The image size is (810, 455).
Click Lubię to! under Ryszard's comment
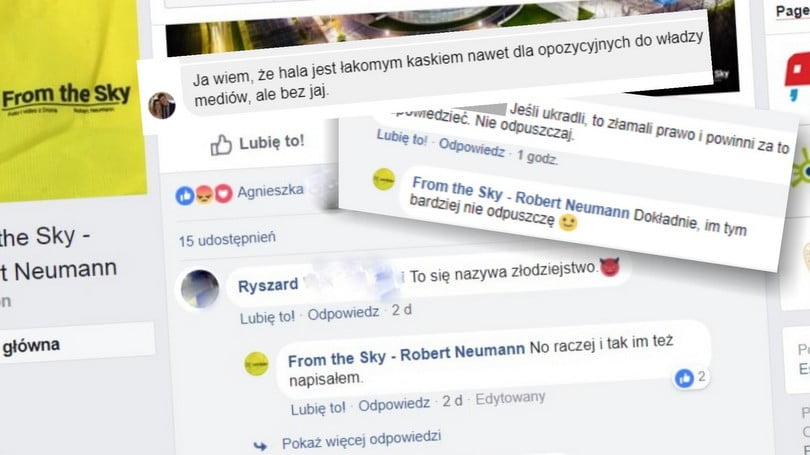pyautogui.click(x=267, y=317)
